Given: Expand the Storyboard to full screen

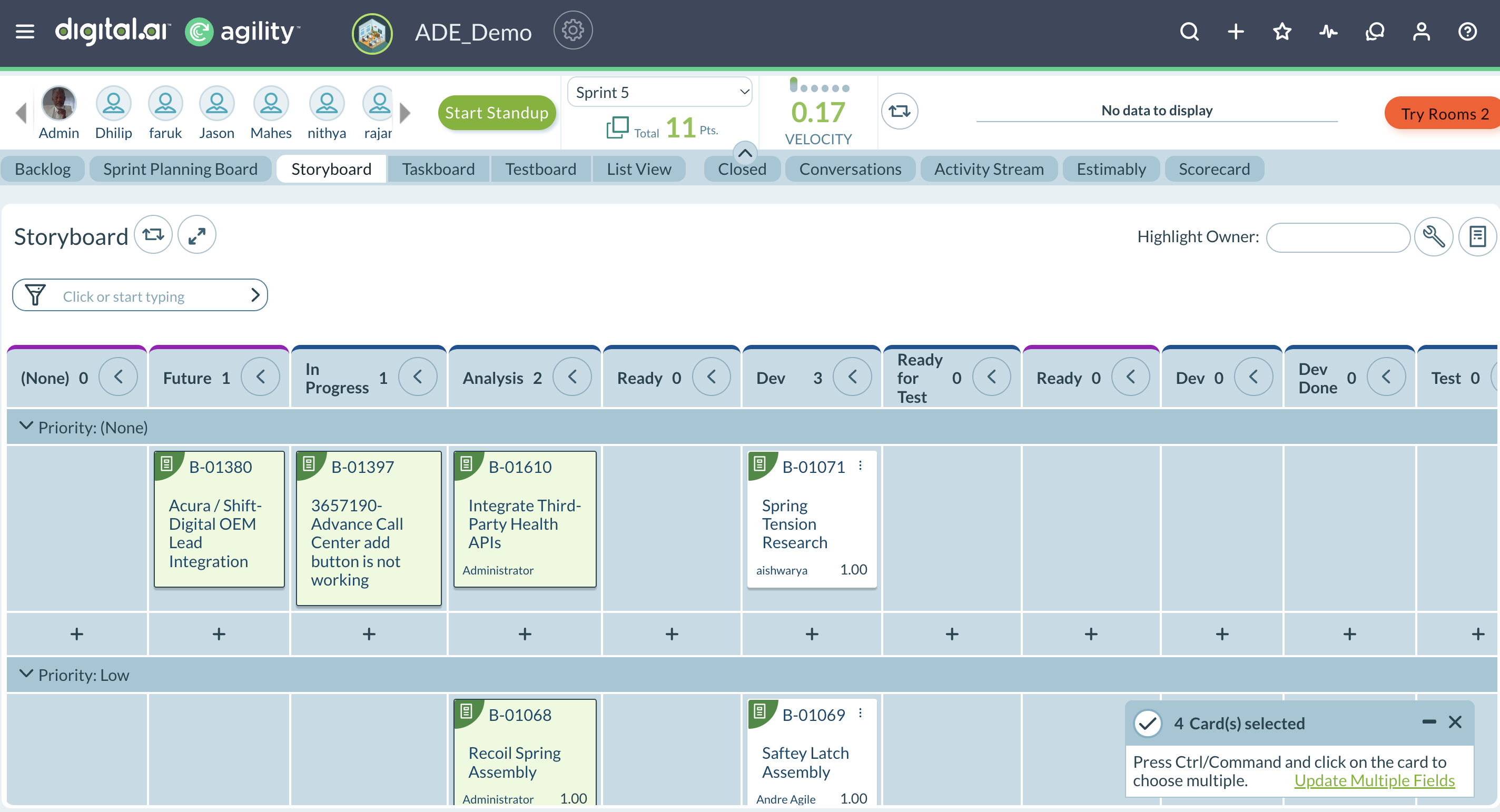Looking at the screenshot, I should tap(197, 235).
